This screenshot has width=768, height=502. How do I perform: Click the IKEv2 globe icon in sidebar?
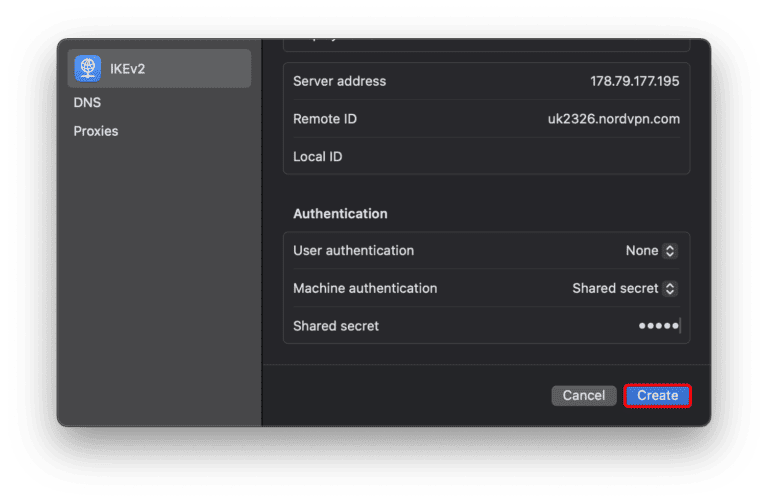(x=88, y=68)
